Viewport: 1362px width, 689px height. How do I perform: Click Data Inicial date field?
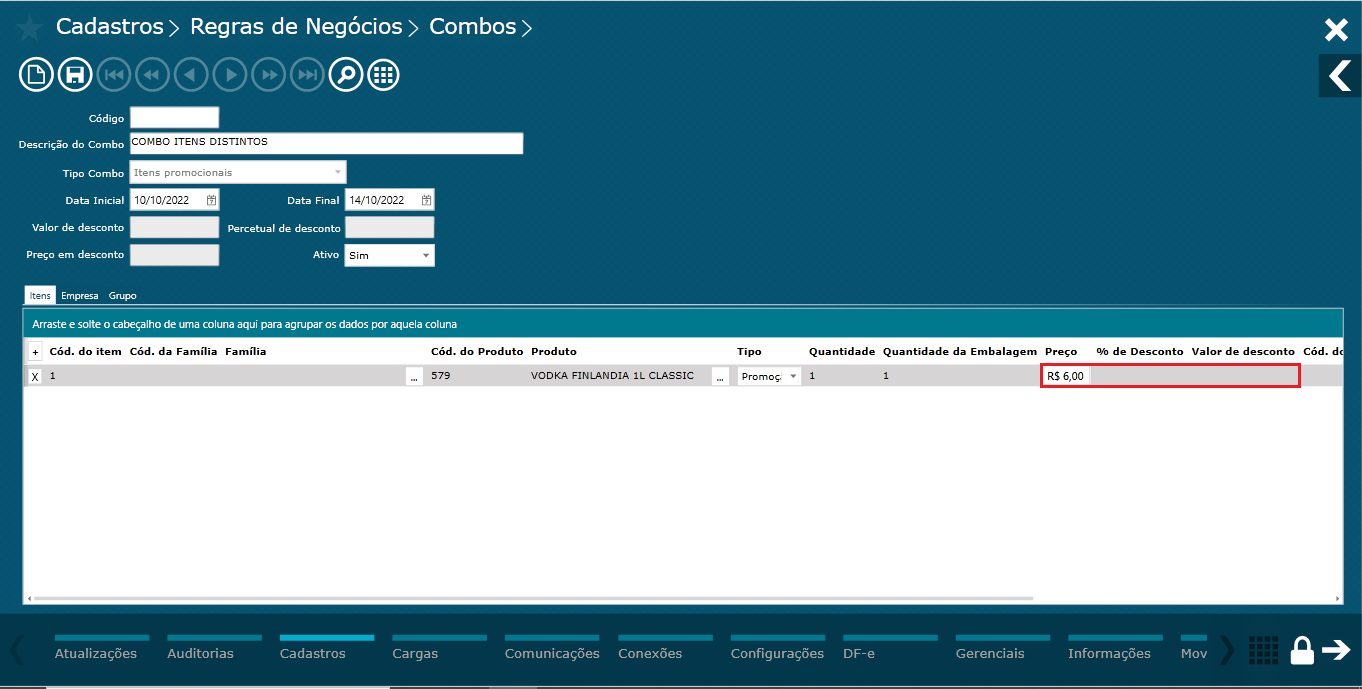tap(174, 200)
